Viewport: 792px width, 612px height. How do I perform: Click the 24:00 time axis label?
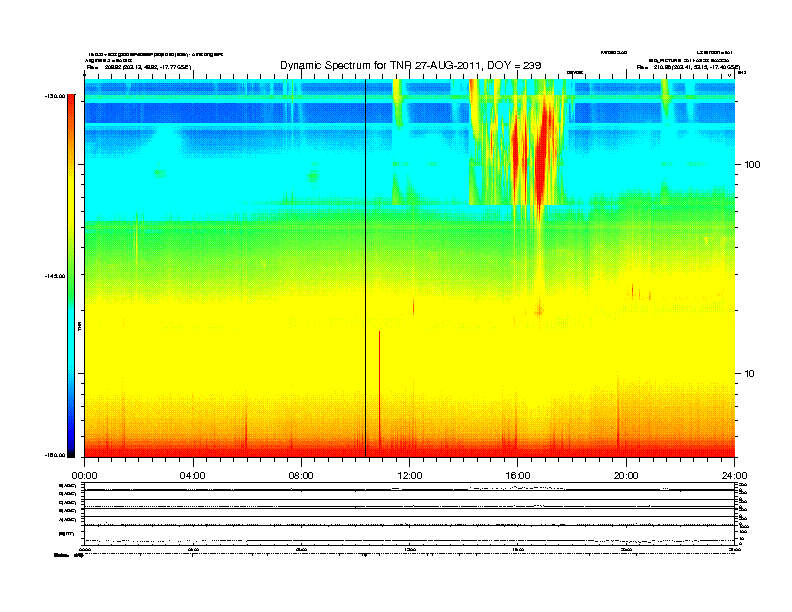pyautogui.click(x=734, y=476)
